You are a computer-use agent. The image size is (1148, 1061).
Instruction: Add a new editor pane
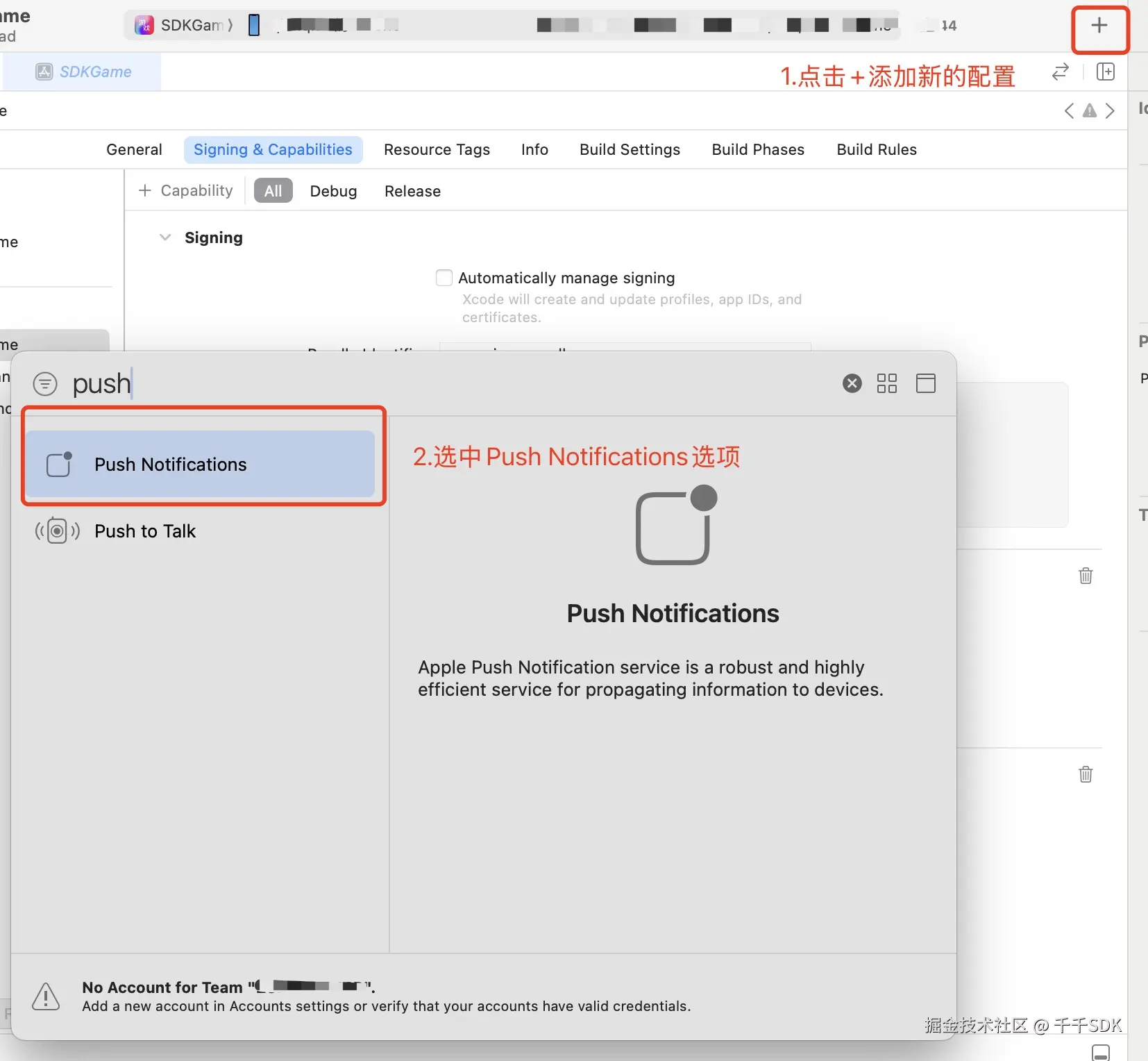(1106, 72)
